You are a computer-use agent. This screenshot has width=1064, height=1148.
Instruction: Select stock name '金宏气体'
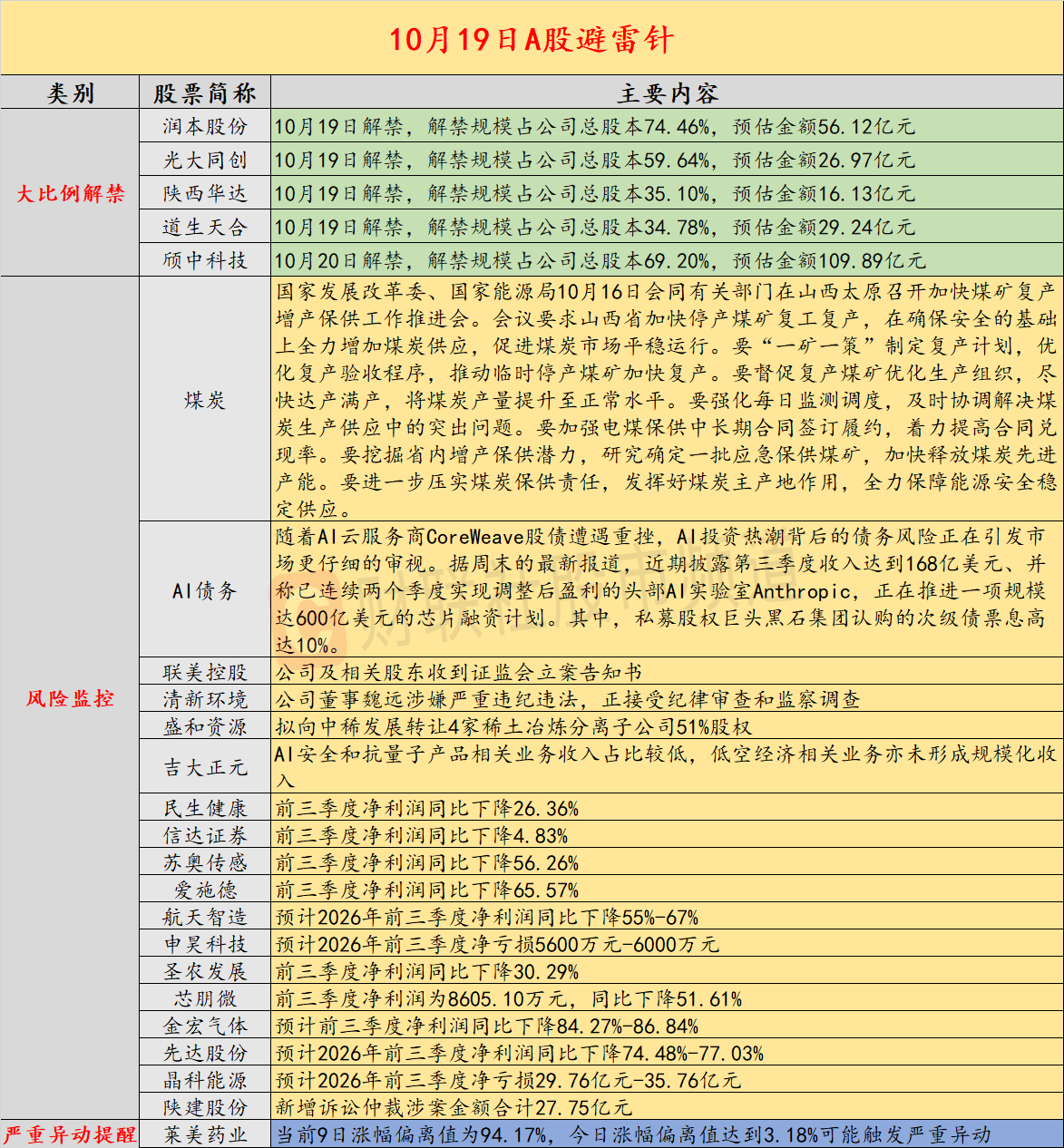coord(204,1026)
